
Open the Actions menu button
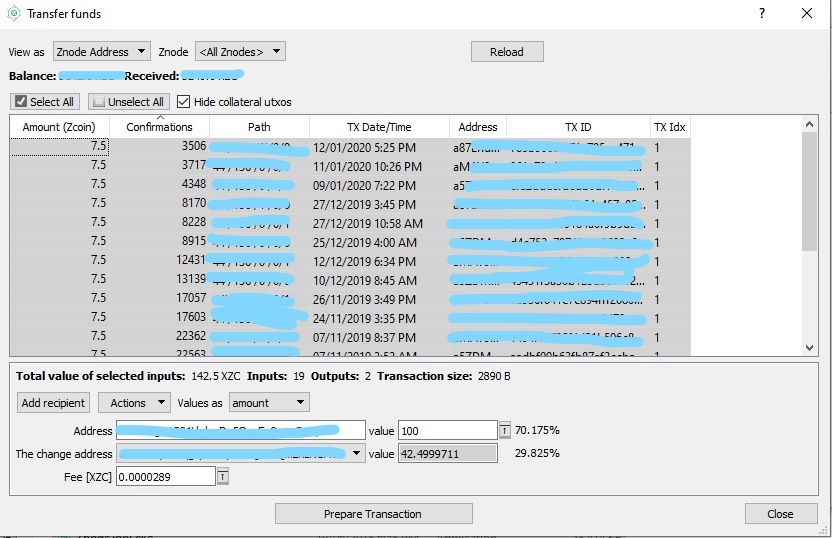135,402
